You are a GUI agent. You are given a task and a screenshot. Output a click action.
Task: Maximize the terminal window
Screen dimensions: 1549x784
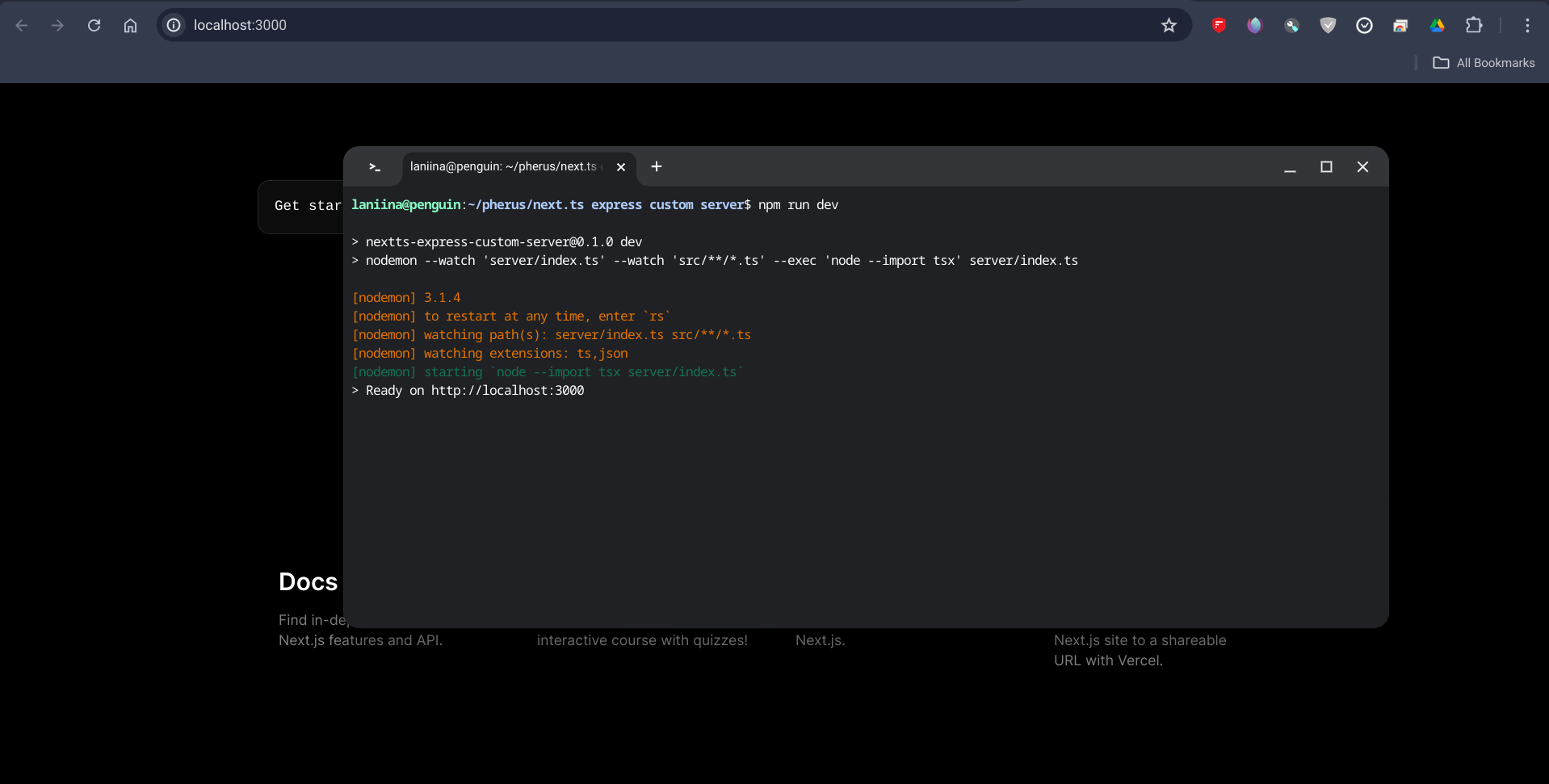tap(1326, 167)
